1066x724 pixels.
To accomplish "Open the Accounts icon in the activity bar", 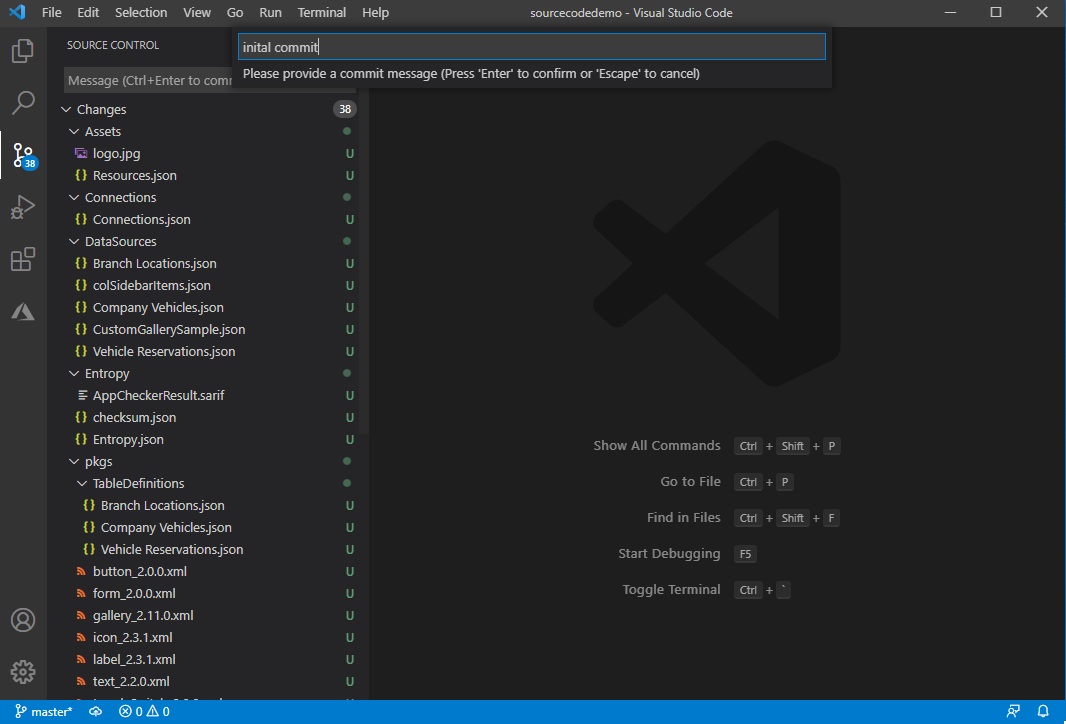I will (23, 620).
